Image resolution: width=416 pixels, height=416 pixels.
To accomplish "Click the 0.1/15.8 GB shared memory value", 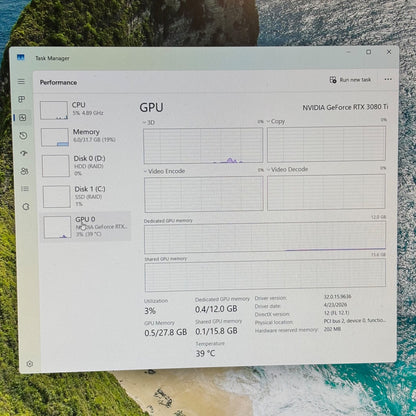I will pos(217,331).
